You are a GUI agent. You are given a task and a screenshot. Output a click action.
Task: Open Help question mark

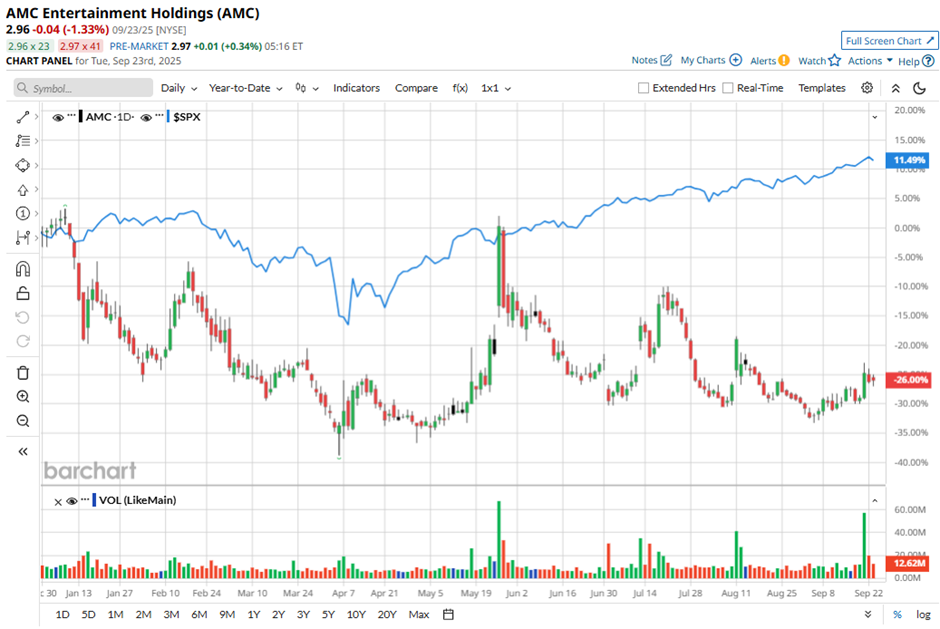click(928, 61)
